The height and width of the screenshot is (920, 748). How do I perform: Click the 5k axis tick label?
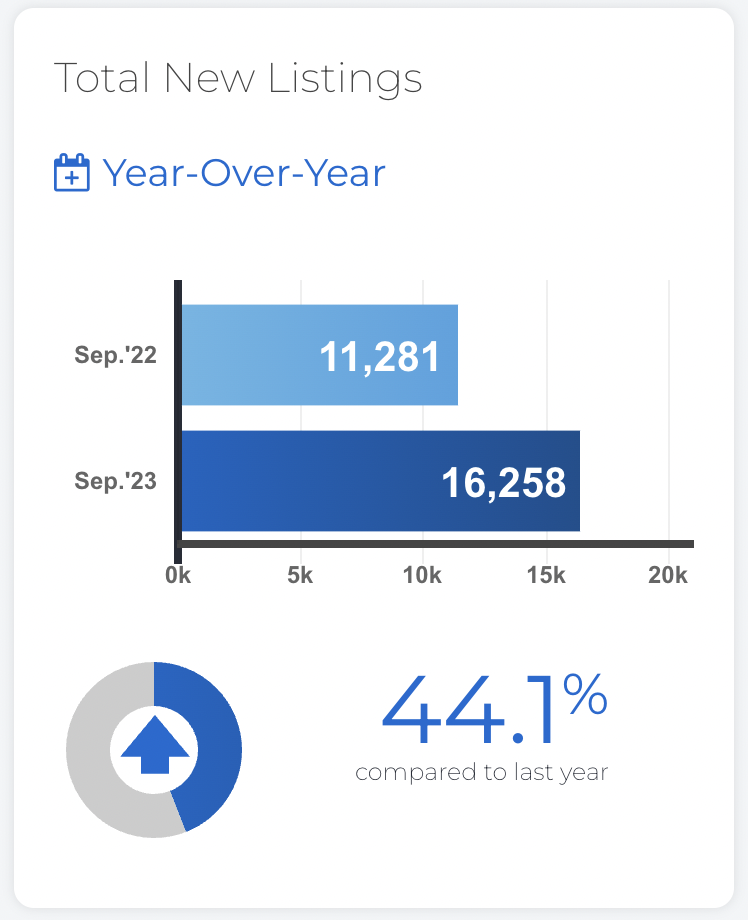tap(300, 576)
